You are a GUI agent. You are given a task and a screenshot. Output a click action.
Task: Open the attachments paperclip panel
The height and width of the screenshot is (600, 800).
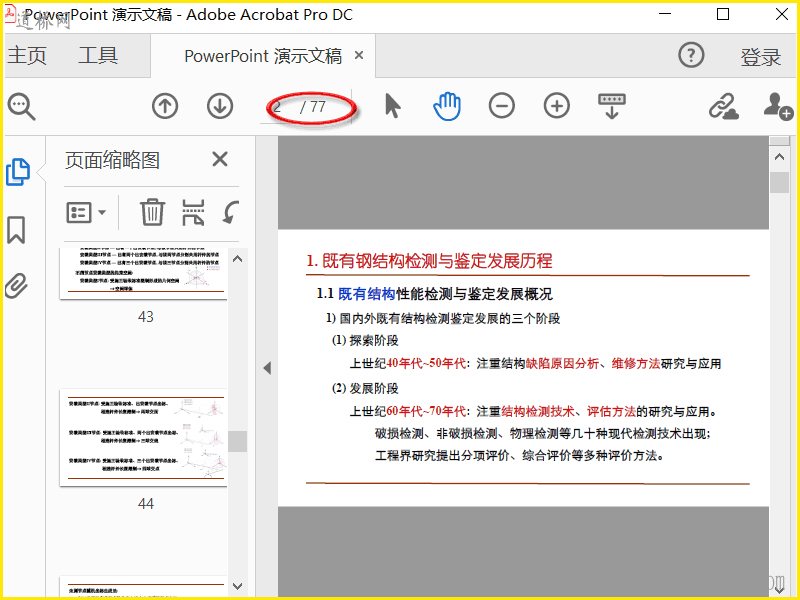point(16,286)
